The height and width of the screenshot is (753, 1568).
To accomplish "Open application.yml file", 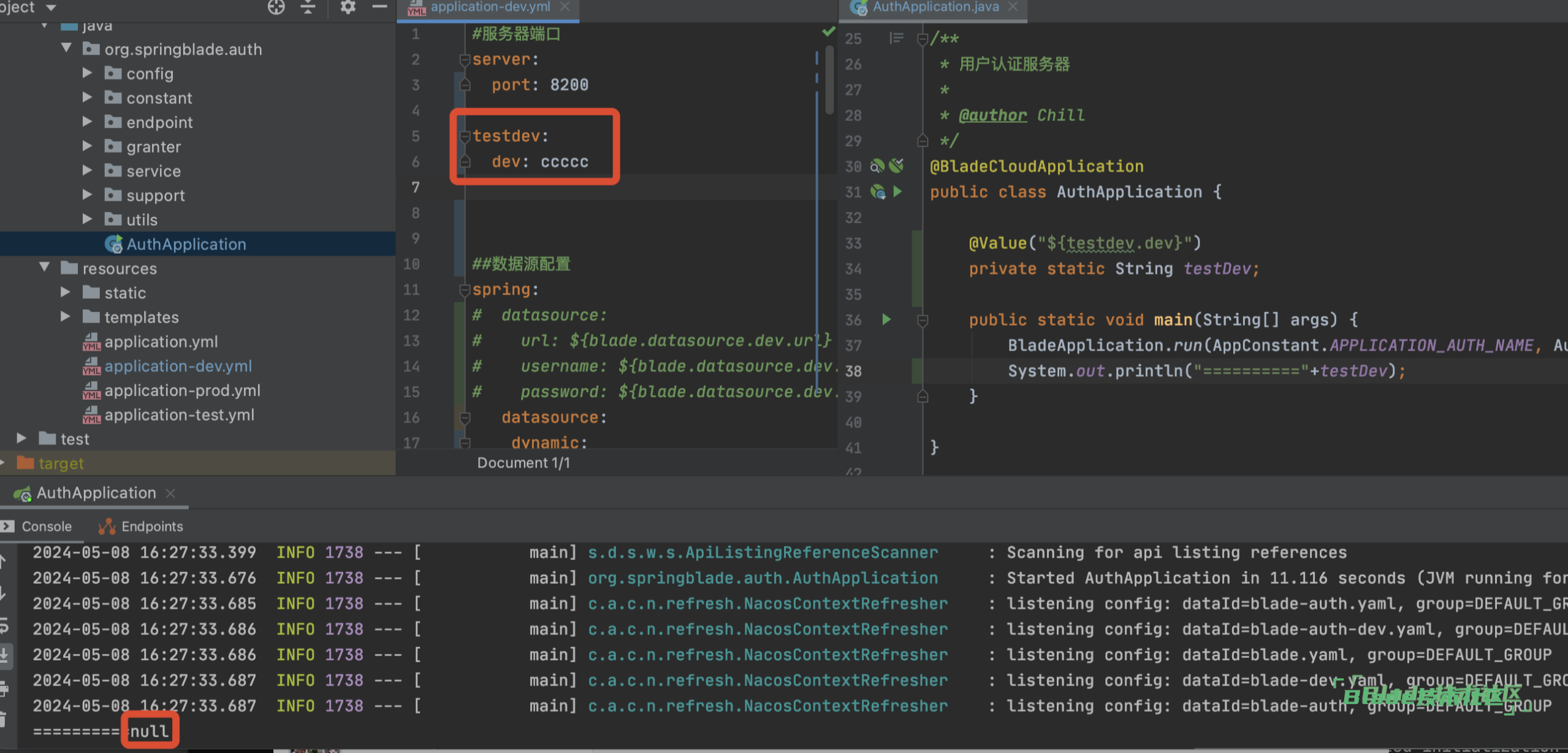I will click(161, 342).
